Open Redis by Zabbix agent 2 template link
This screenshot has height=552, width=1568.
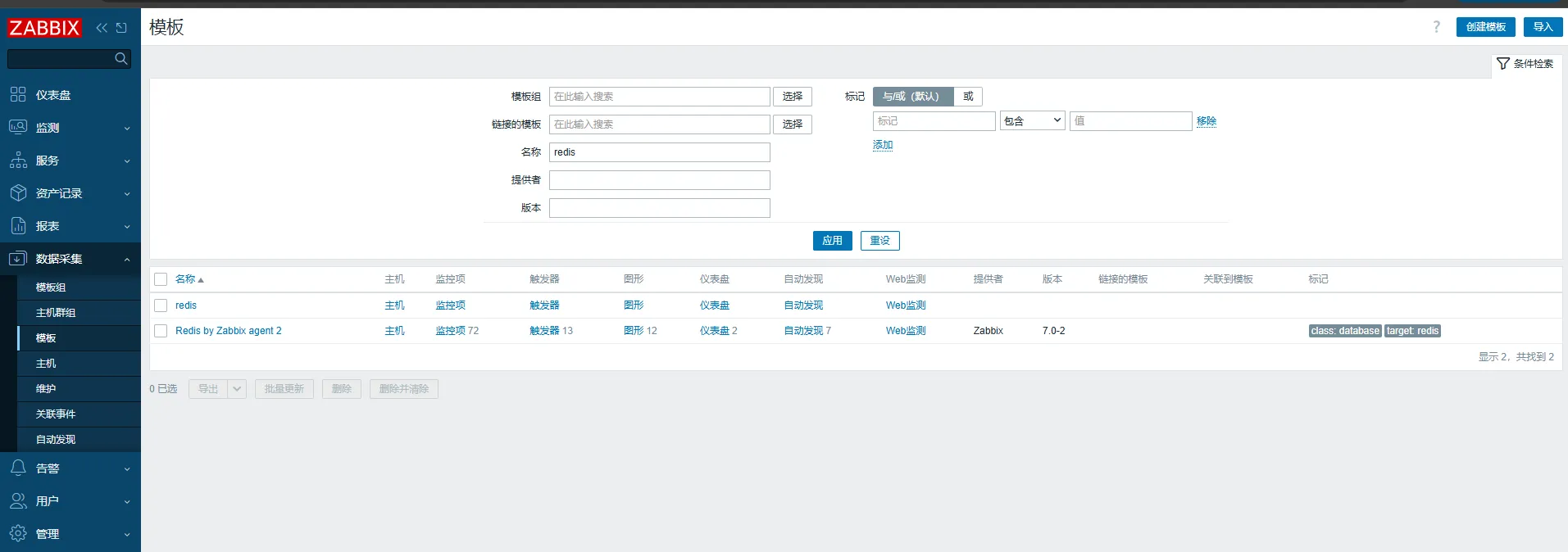tap(229, 331)
